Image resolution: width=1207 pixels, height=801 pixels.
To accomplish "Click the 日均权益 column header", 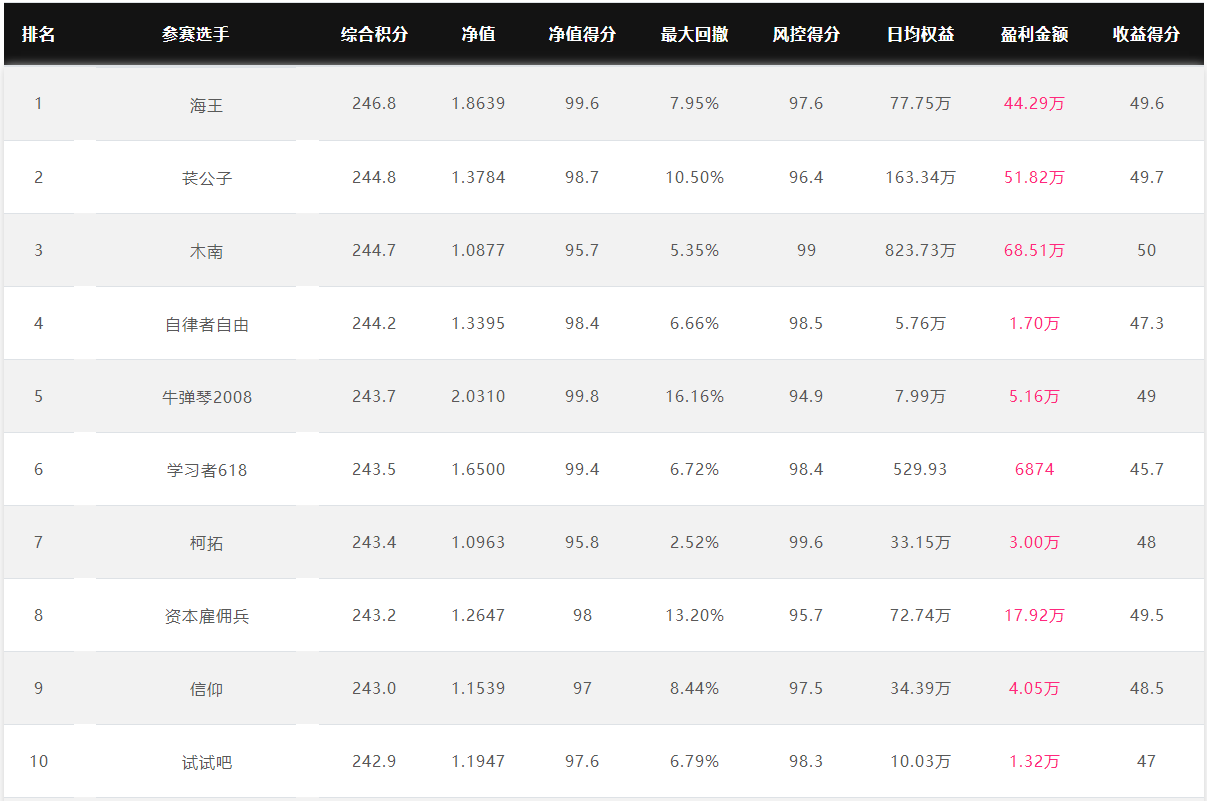I will coord(920,34).
